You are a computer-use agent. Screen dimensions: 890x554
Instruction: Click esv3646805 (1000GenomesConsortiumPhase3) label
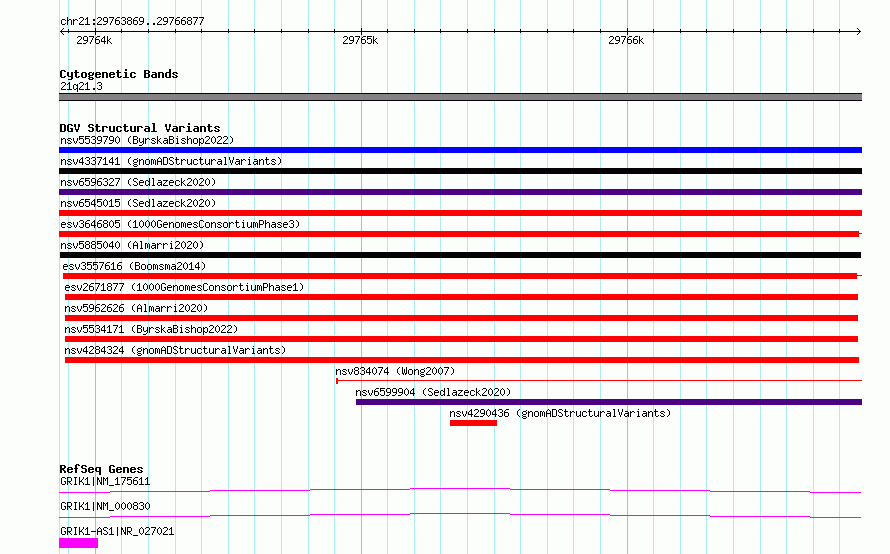pos(180,224)
